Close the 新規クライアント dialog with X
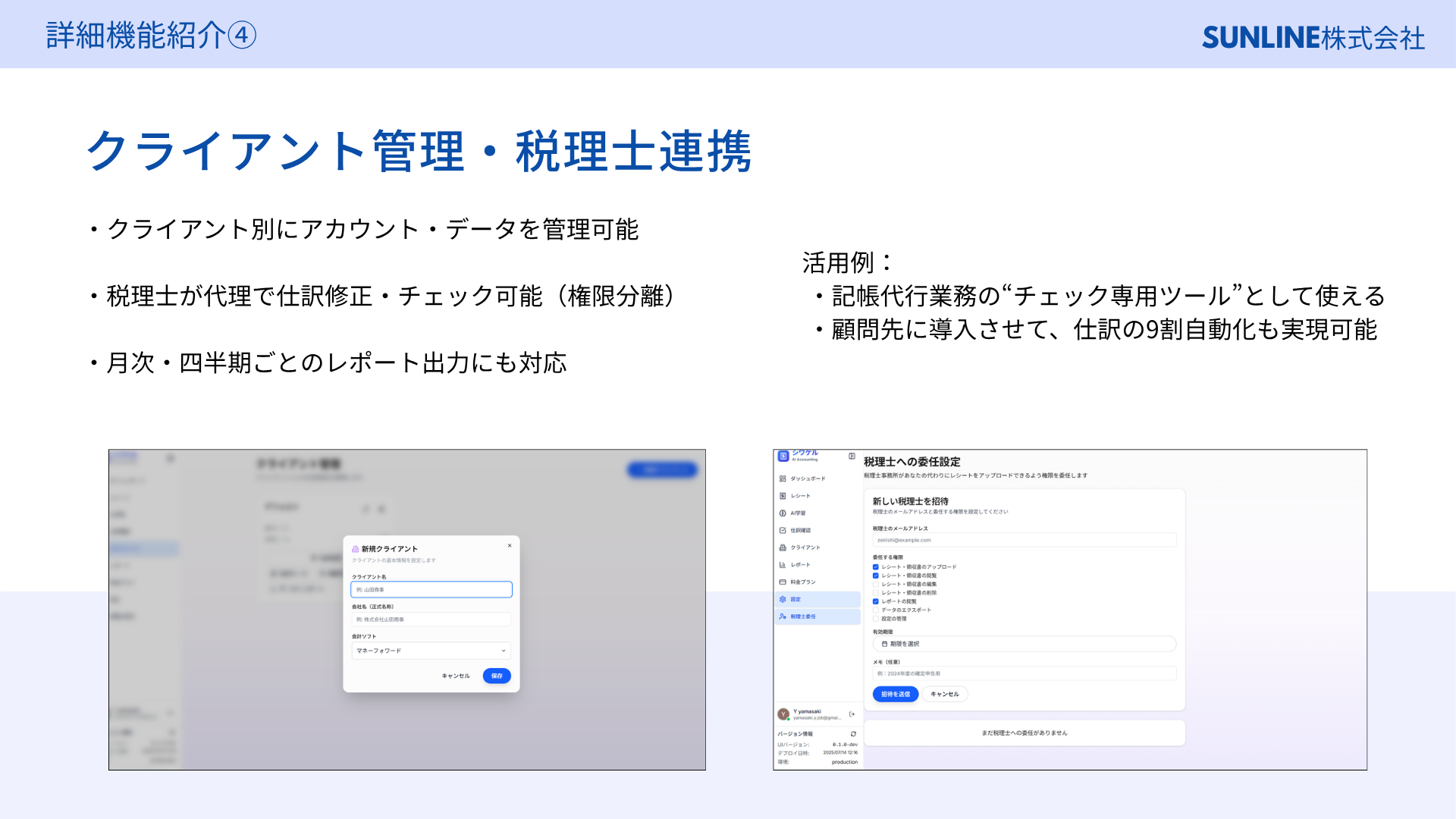The width and height of the screenshot is (1456, 819). point(510,545)
